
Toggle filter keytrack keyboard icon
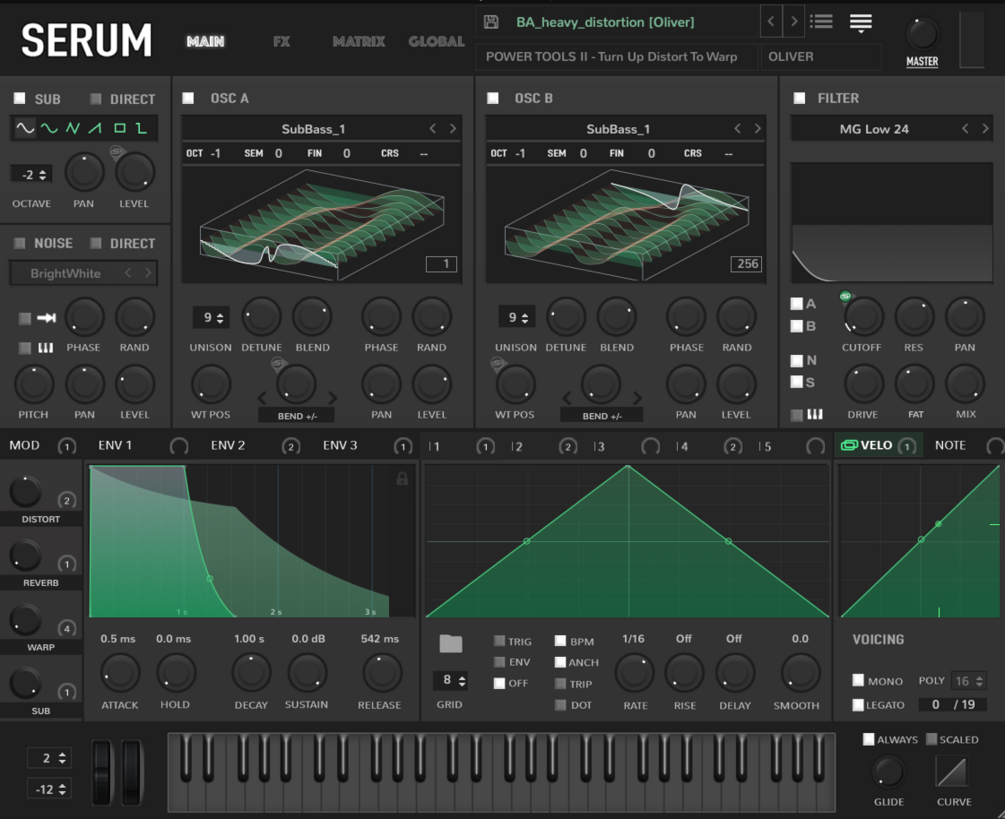[x=815, y=415]
